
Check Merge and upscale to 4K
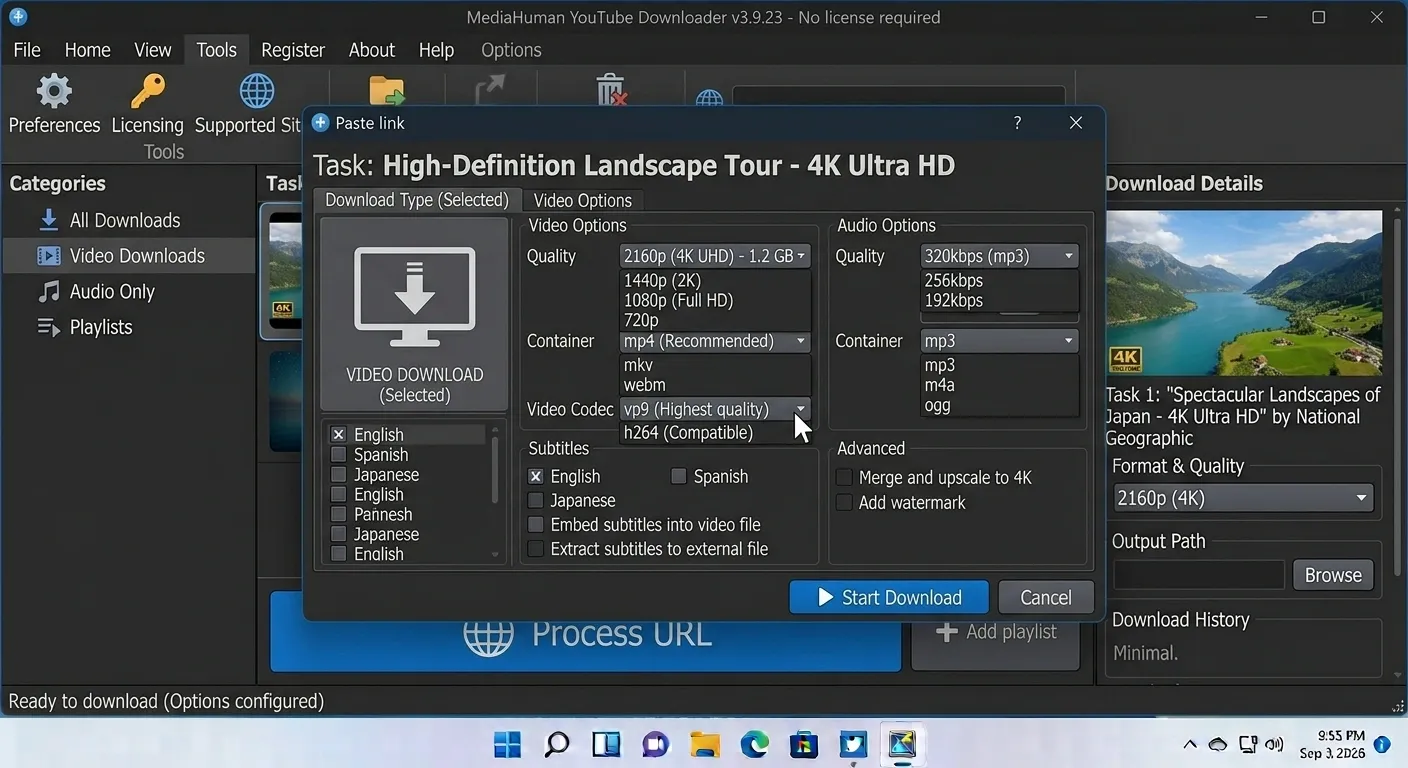click(844, 477)
